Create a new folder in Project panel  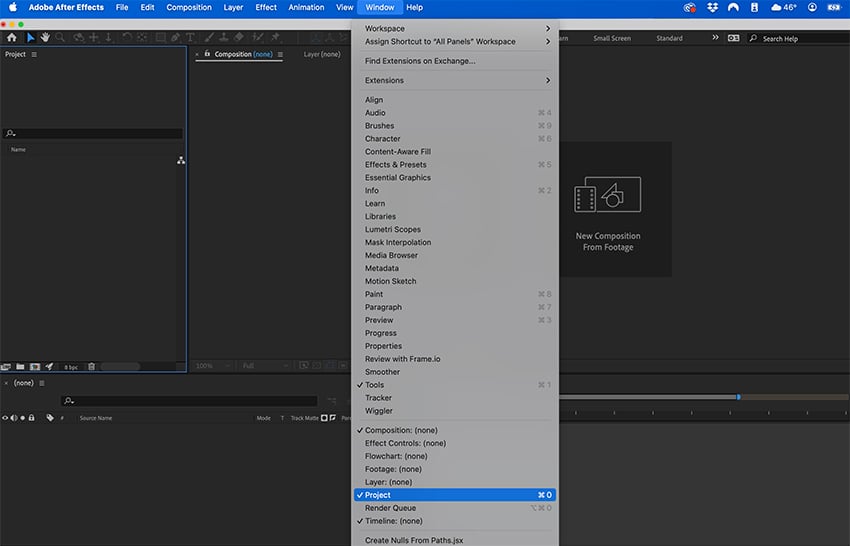pos(20,367)
